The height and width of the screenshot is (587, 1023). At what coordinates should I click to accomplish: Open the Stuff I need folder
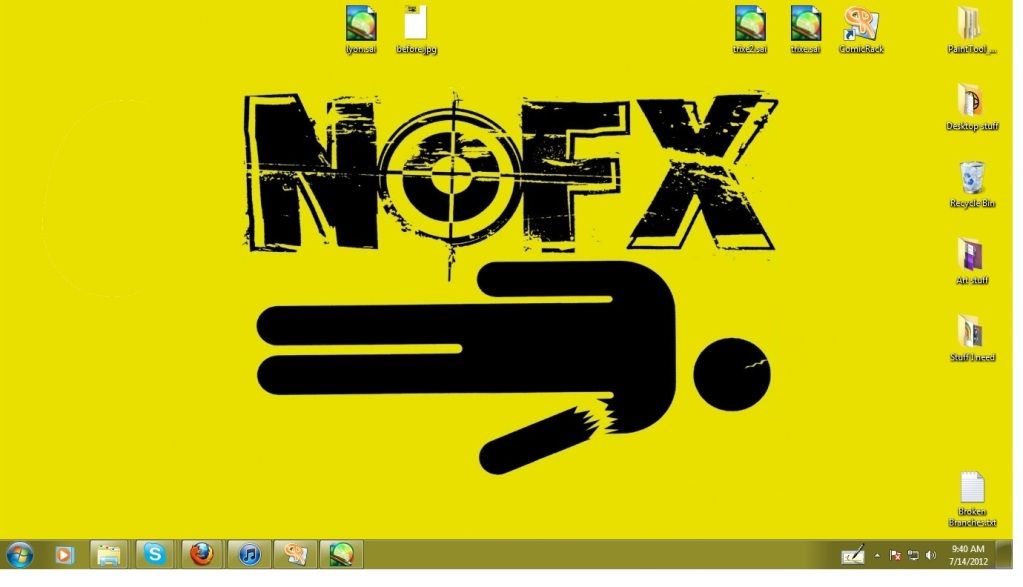click(971, 338)
